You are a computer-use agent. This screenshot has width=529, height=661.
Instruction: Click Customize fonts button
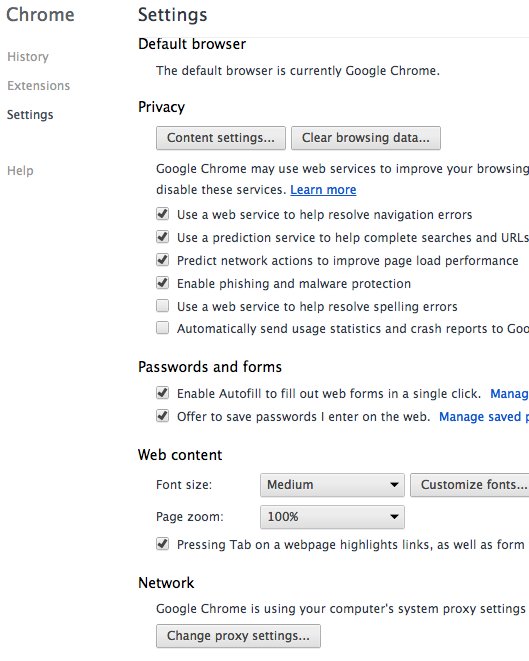(470, 485)
